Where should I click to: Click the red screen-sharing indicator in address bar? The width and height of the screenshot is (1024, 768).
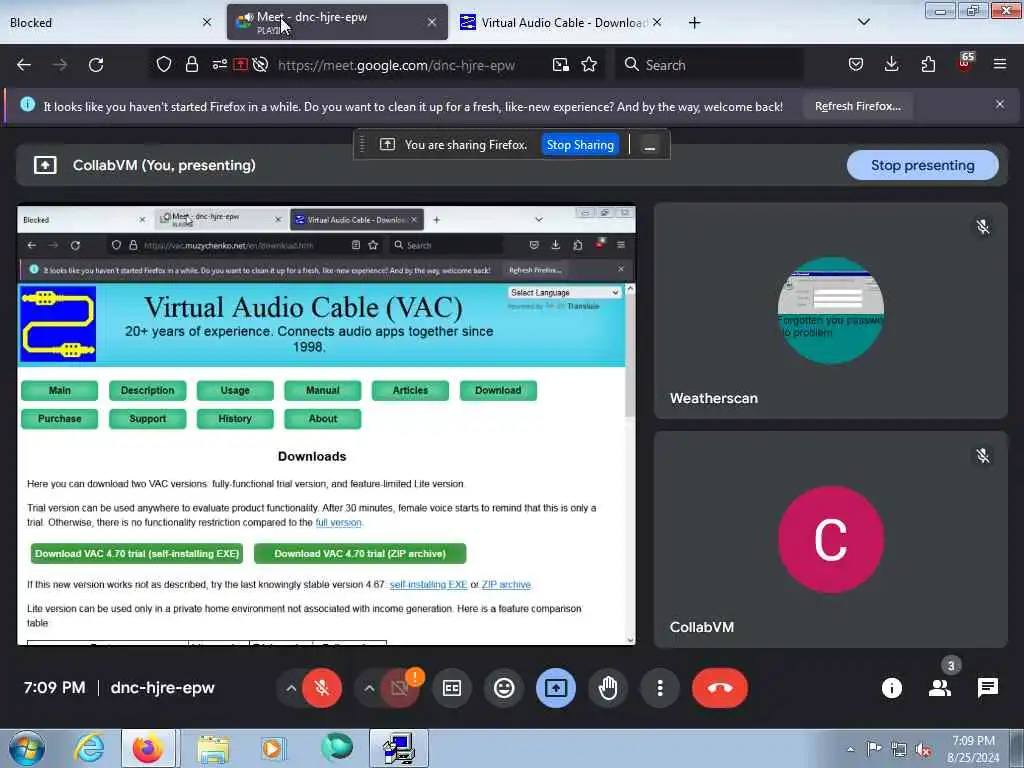click(x=240, y=65)
